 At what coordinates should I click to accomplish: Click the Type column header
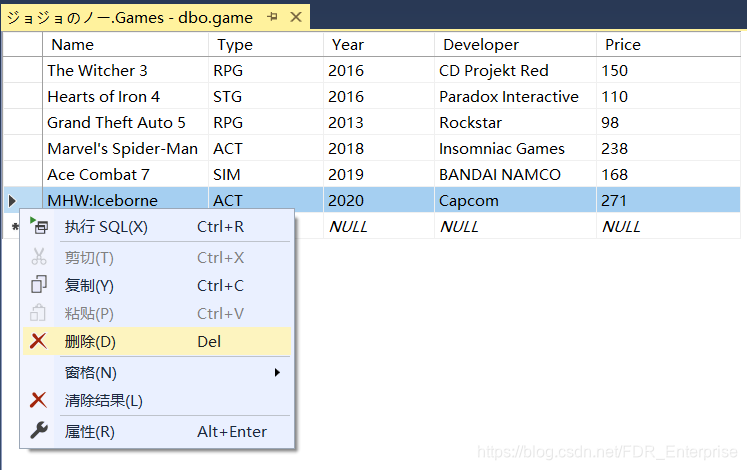(x=266, y=44)
